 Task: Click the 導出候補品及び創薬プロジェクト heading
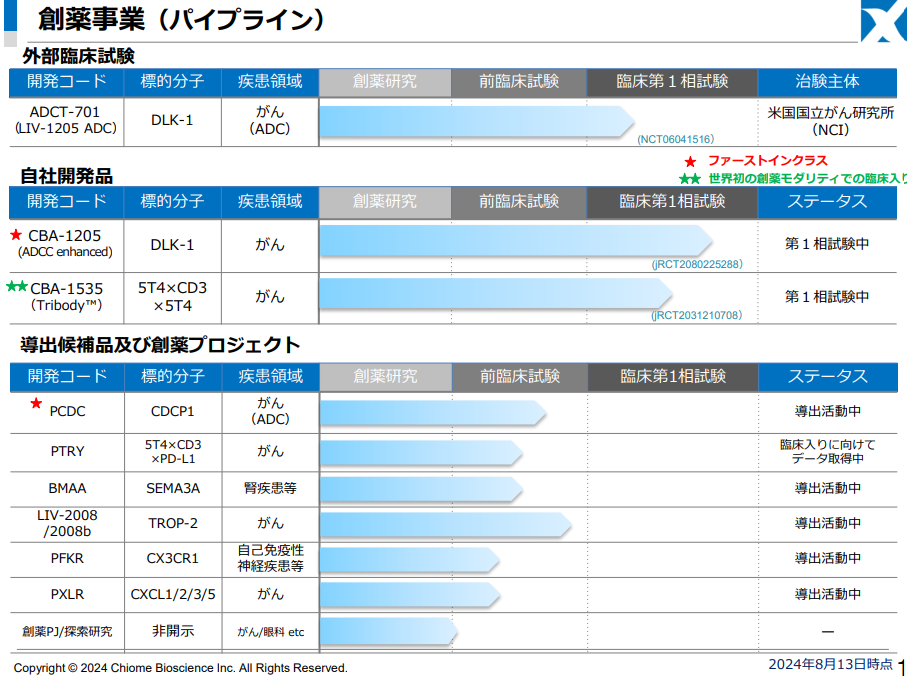click(160, 345)
